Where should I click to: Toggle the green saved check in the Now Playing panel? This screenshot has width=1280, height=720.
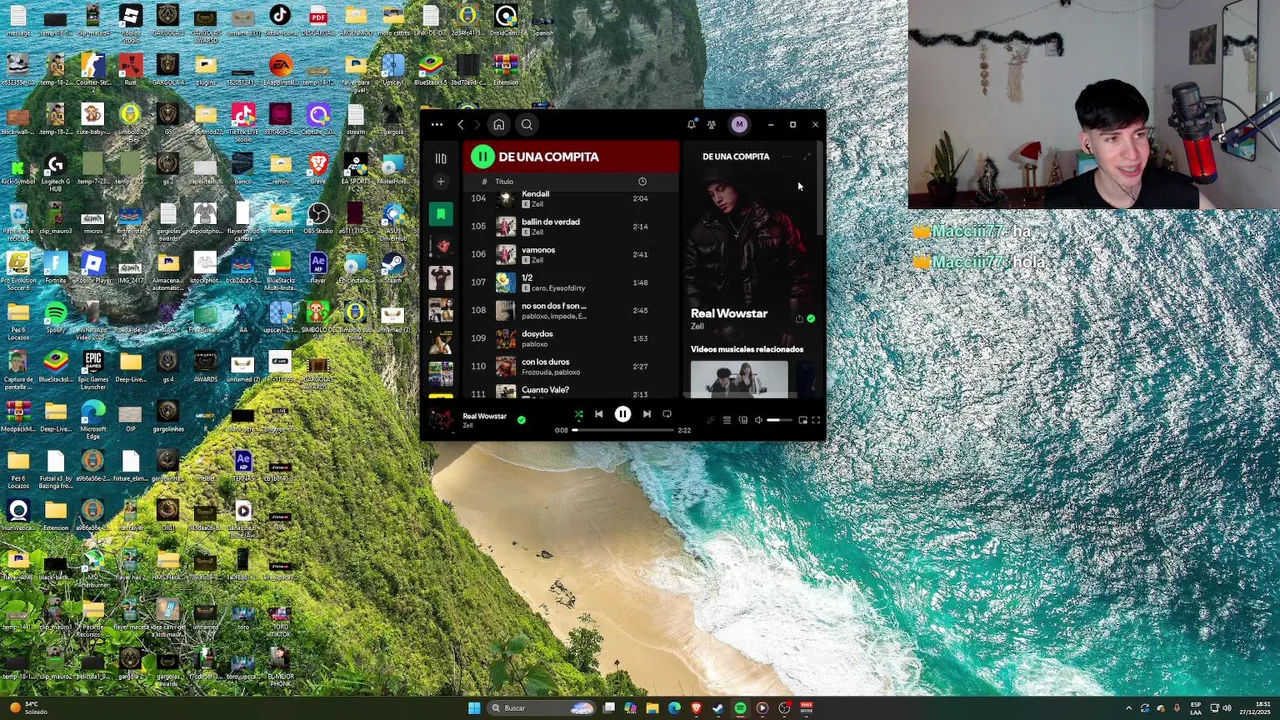(x=810, y=319)
